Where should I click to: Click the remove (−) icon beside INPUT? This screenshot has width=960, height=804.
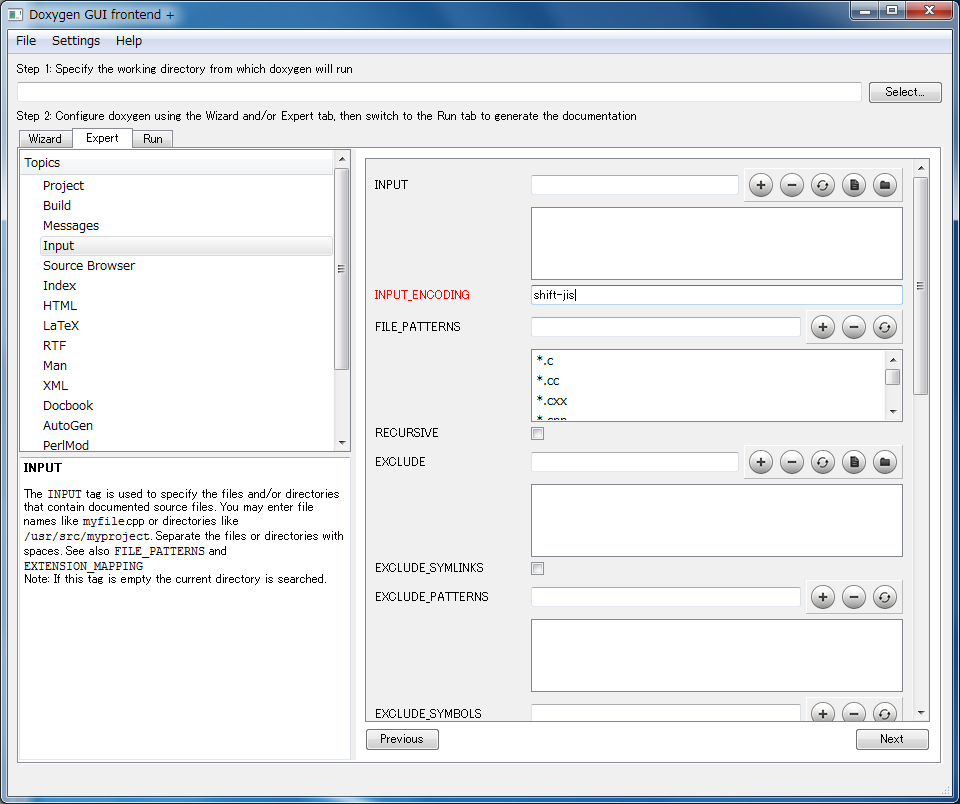click(x=792, y=185)
